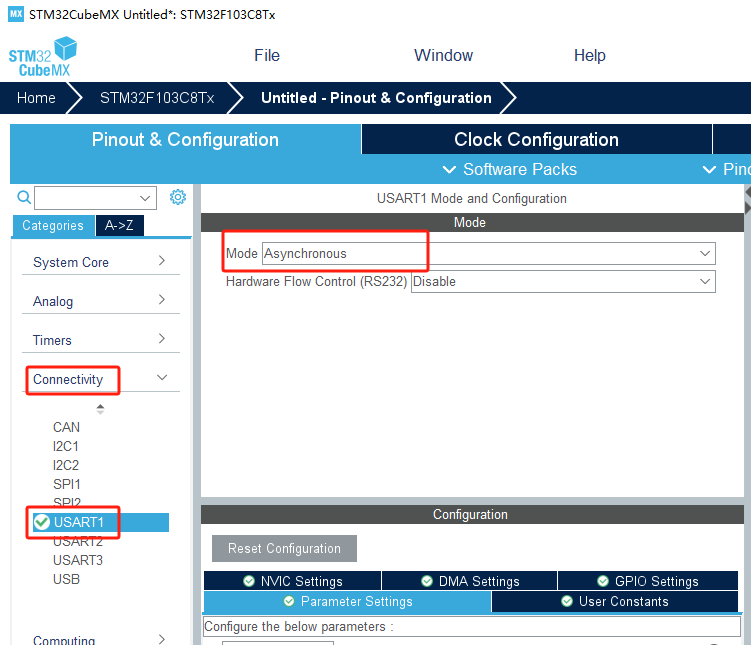
Task: Open the Help menu
Action: (x=590, y=56)
